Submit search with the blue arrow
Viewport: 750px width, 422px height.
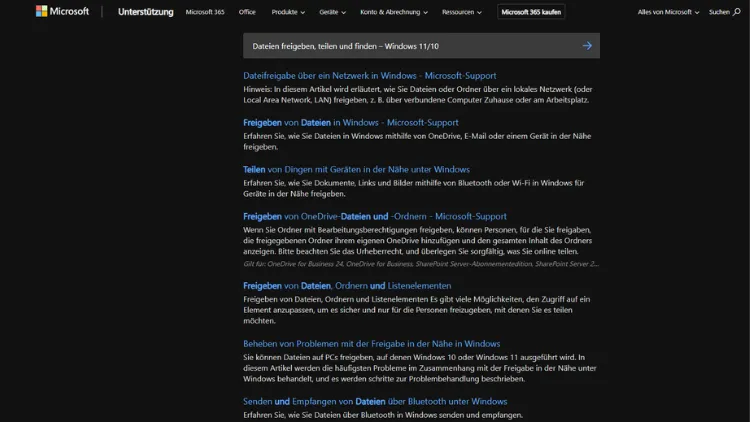click(587, 46)
